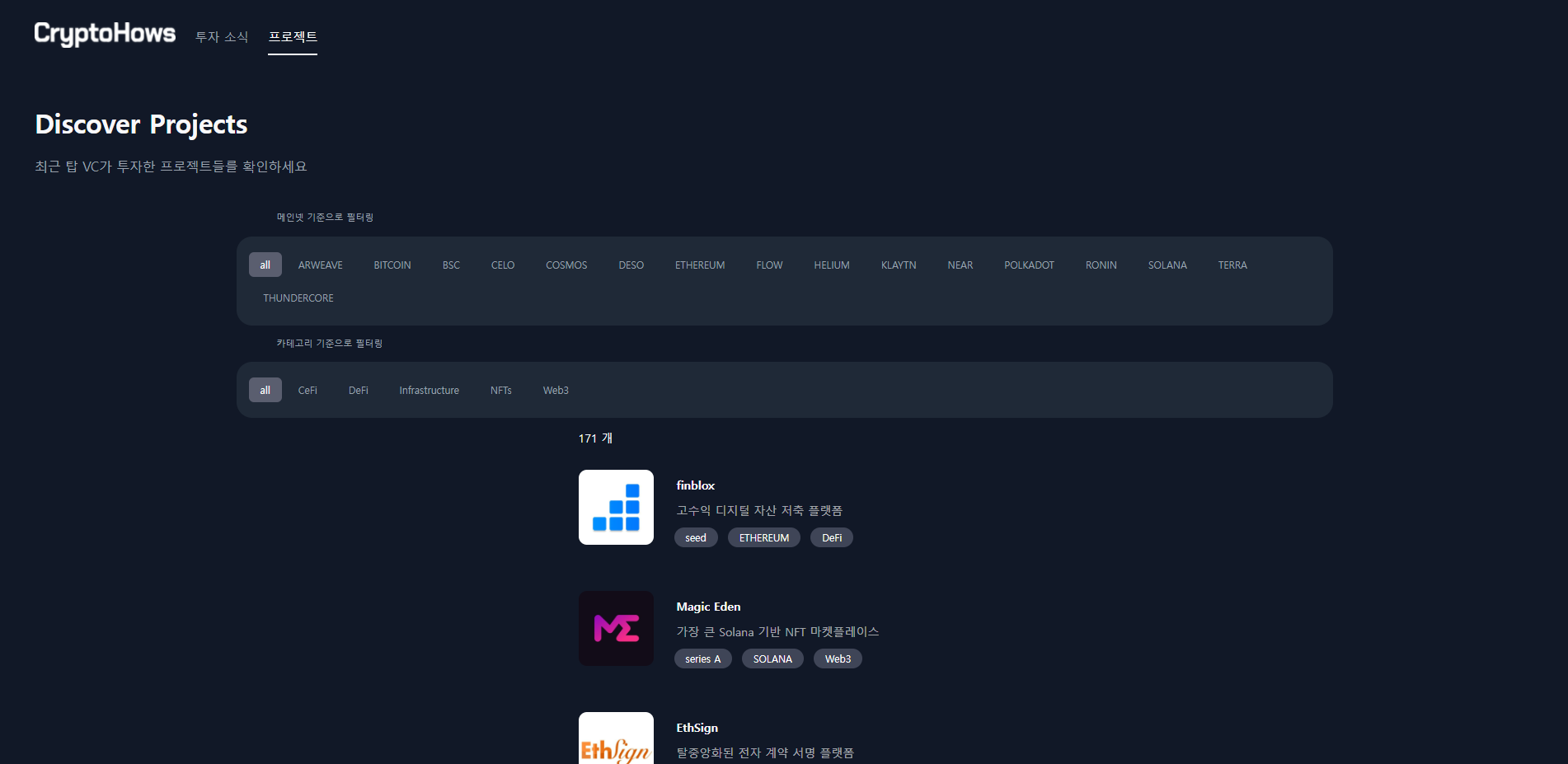Filter by DeFi category
Viewport: 1568px width, 764px height.
pos(359,390)
